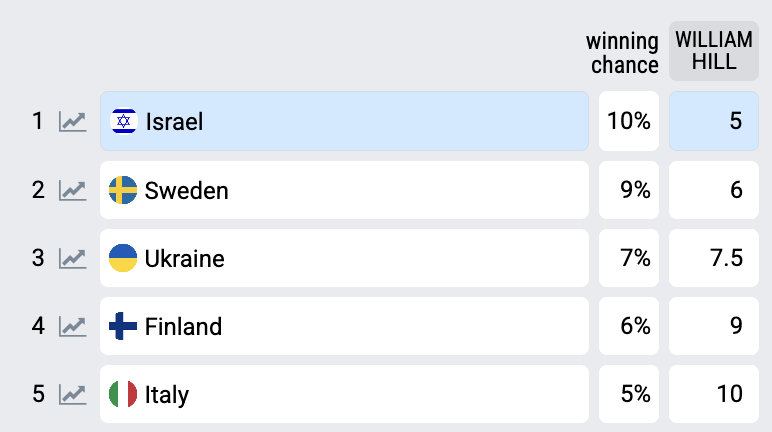Pick William Hill odds 9 for Finland
Image resolution: width=772 pixels, height=432 pixels.
coord(714,326)
